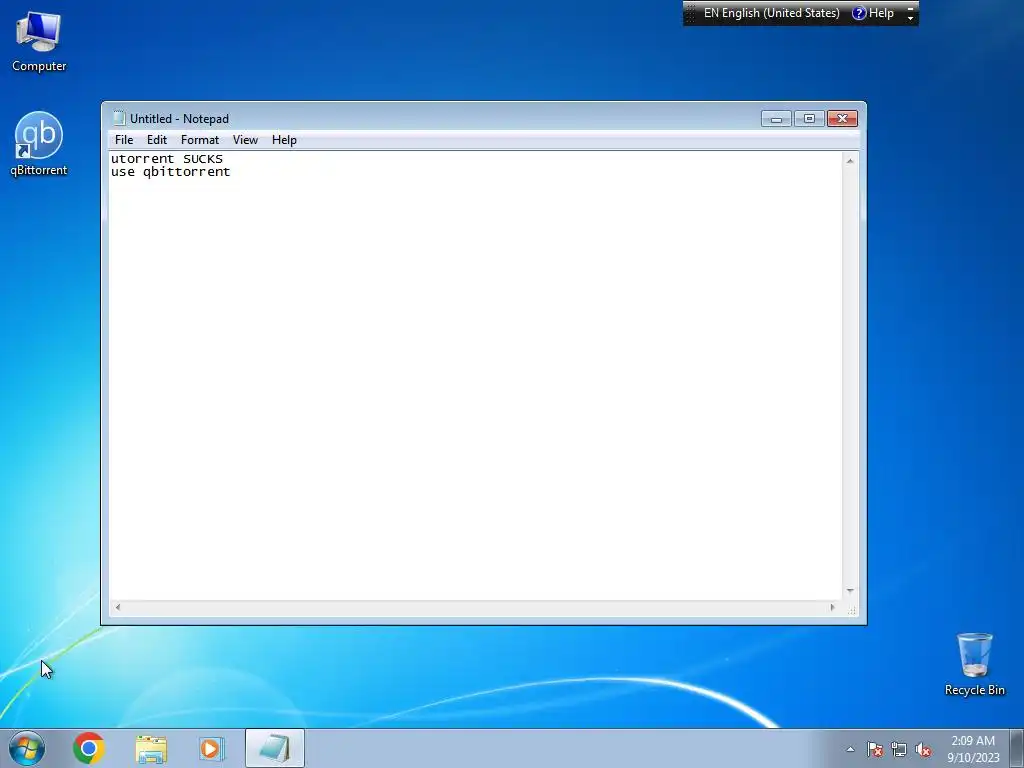Click the text line "utorrent SUCKS"
This screenshot has height=768, width=1024.
tap(167, 159)
